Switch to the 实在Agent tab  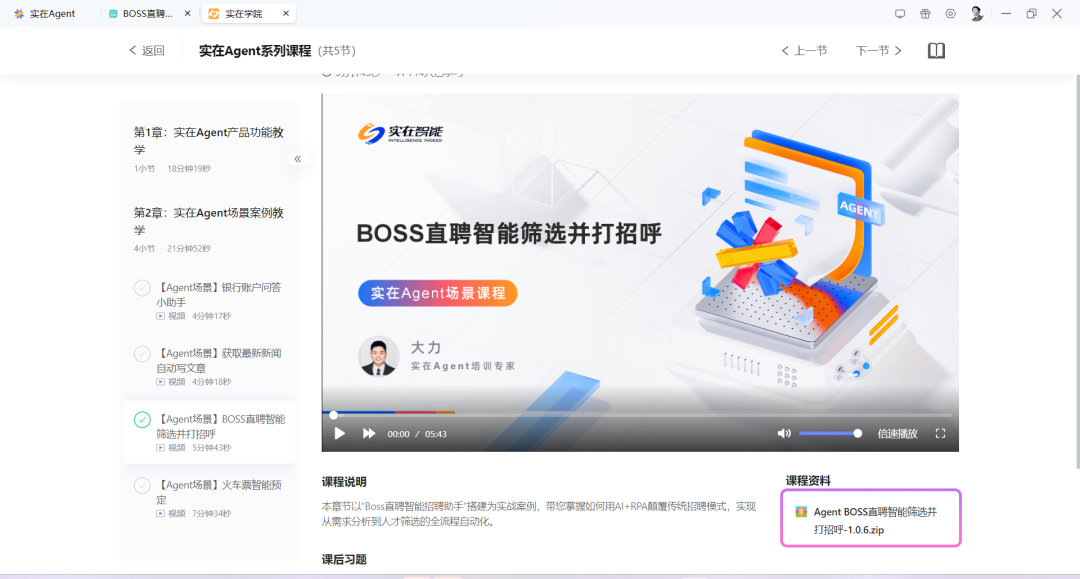(45, 14)
